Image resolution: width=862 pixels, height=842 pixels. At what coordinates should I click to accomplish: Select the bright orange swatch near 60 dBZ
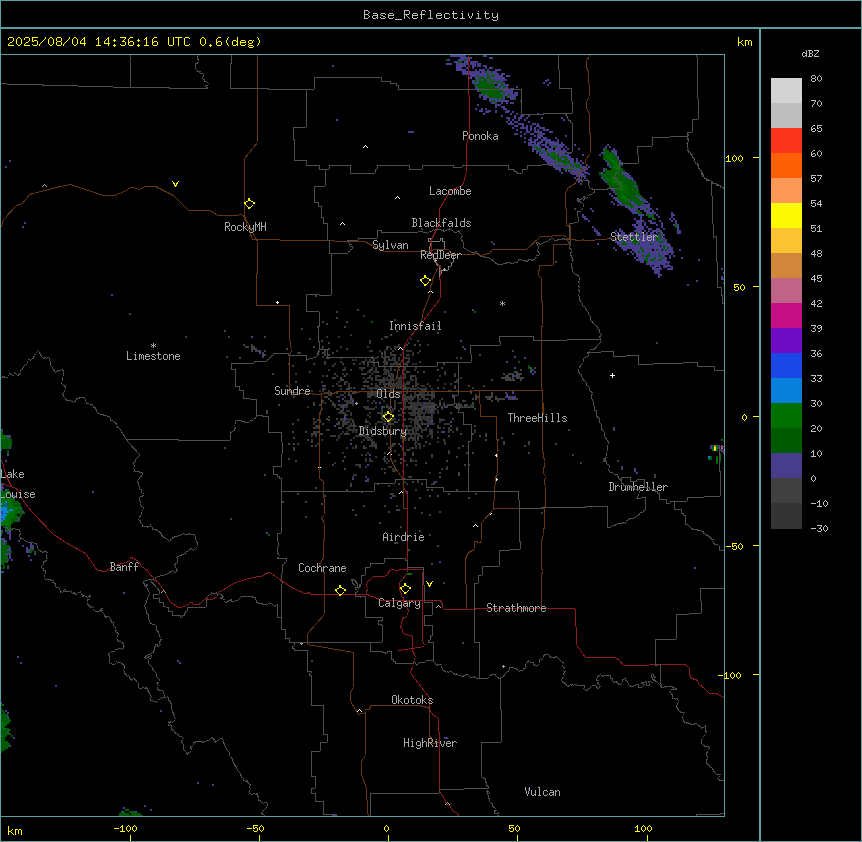(786, 165)
